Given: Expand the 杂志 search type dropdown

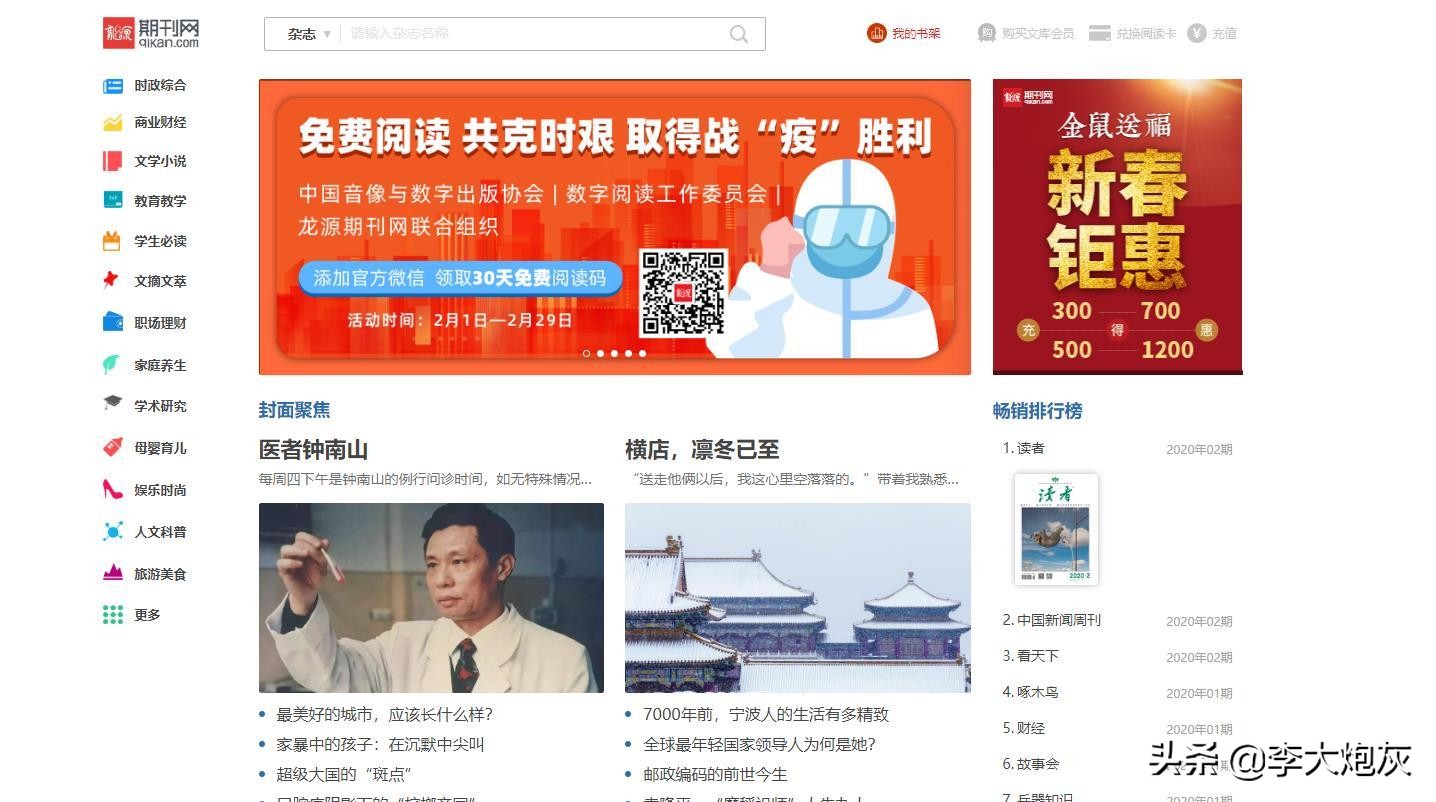Looking at the screenshot, I should [x=309, y=34].
